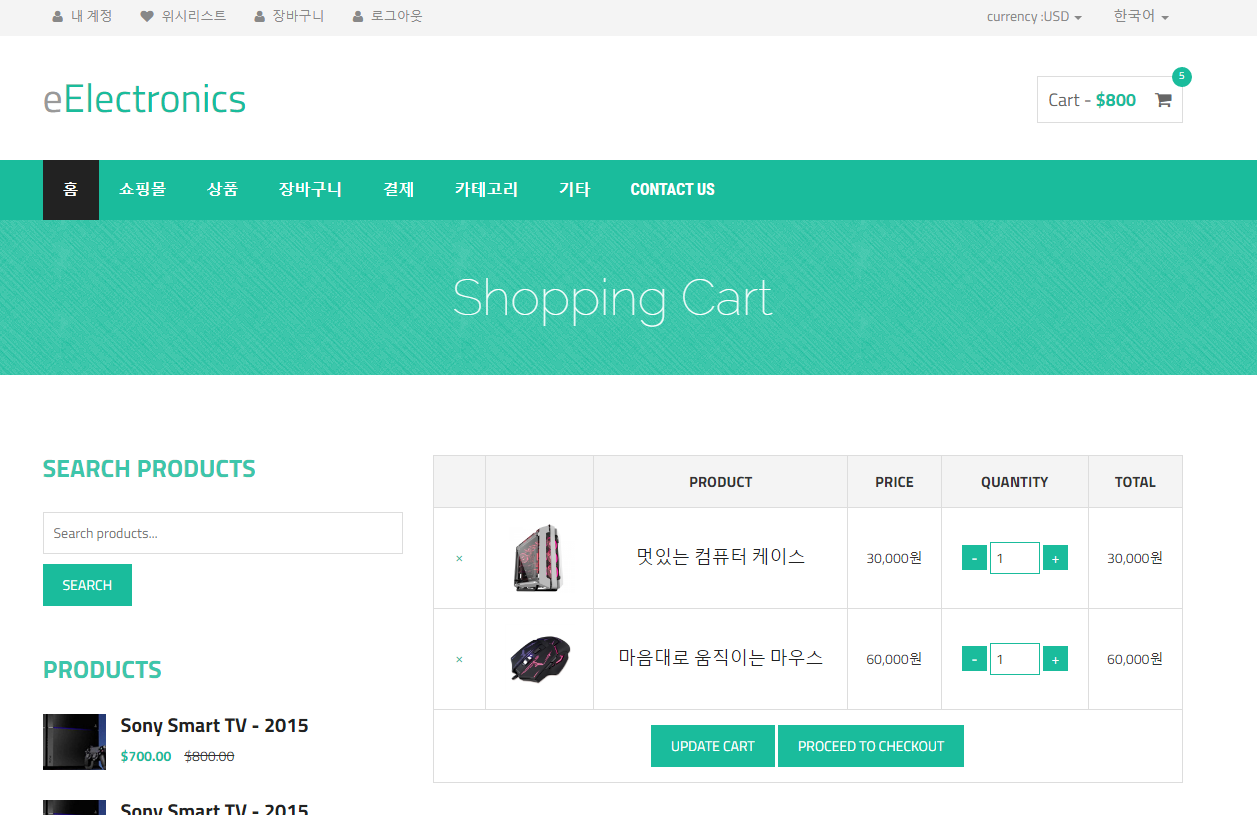Screen dimensions: 1257x815
Task: Click PROCEED TO CHECKOUT button
Action: click(x=871, y=746)
